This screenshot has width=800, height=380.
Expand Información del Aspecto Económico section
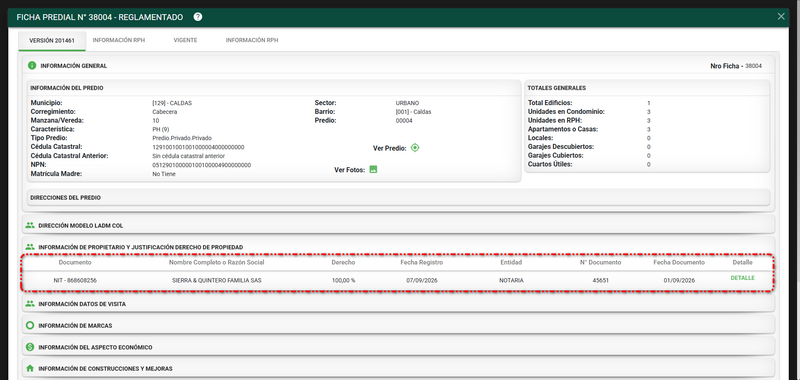coord(399,347)
